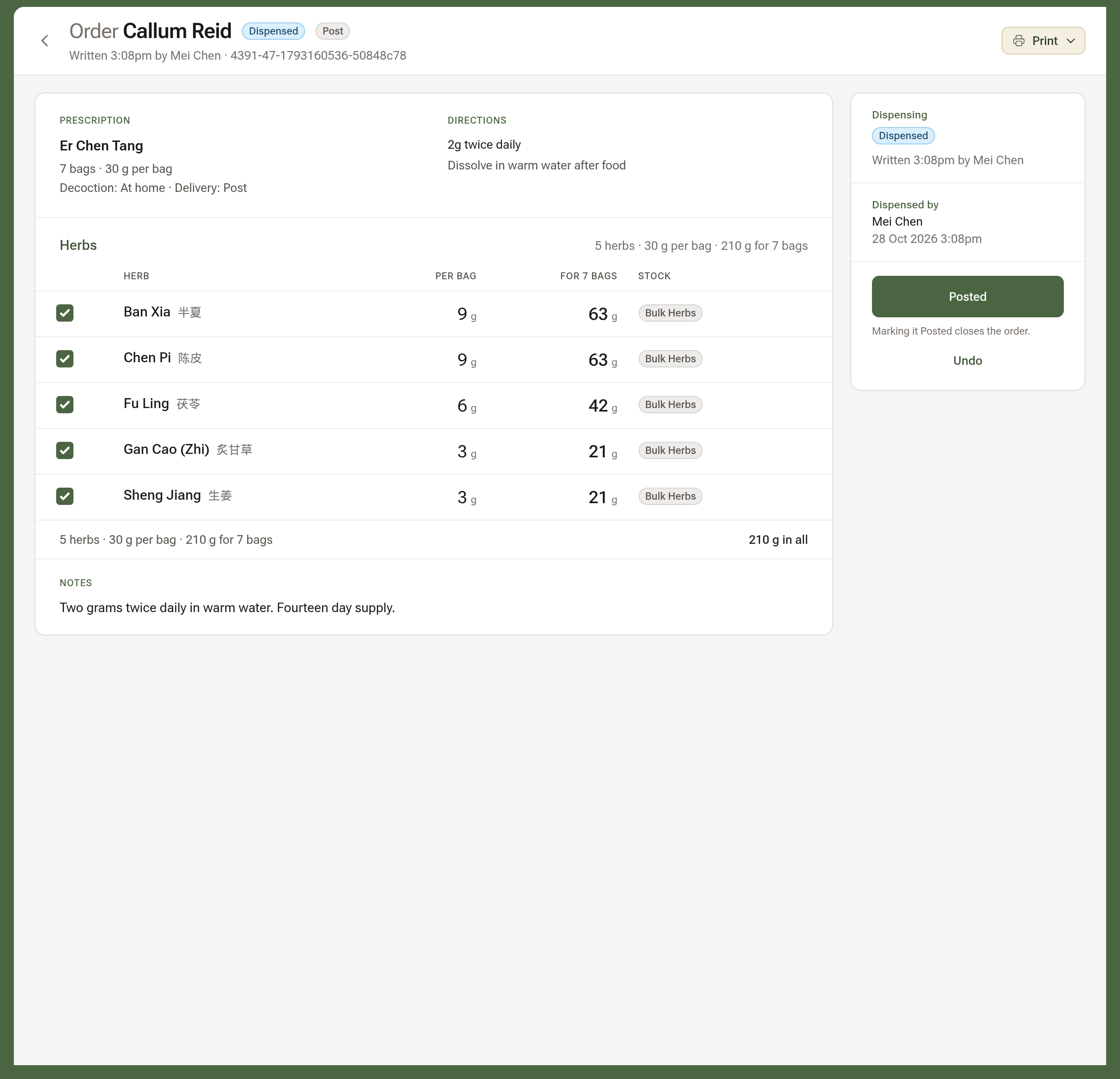Viewport: 1120px width, 1079px height.
Task: Click the green Posted button
Action: coord(967,296)
